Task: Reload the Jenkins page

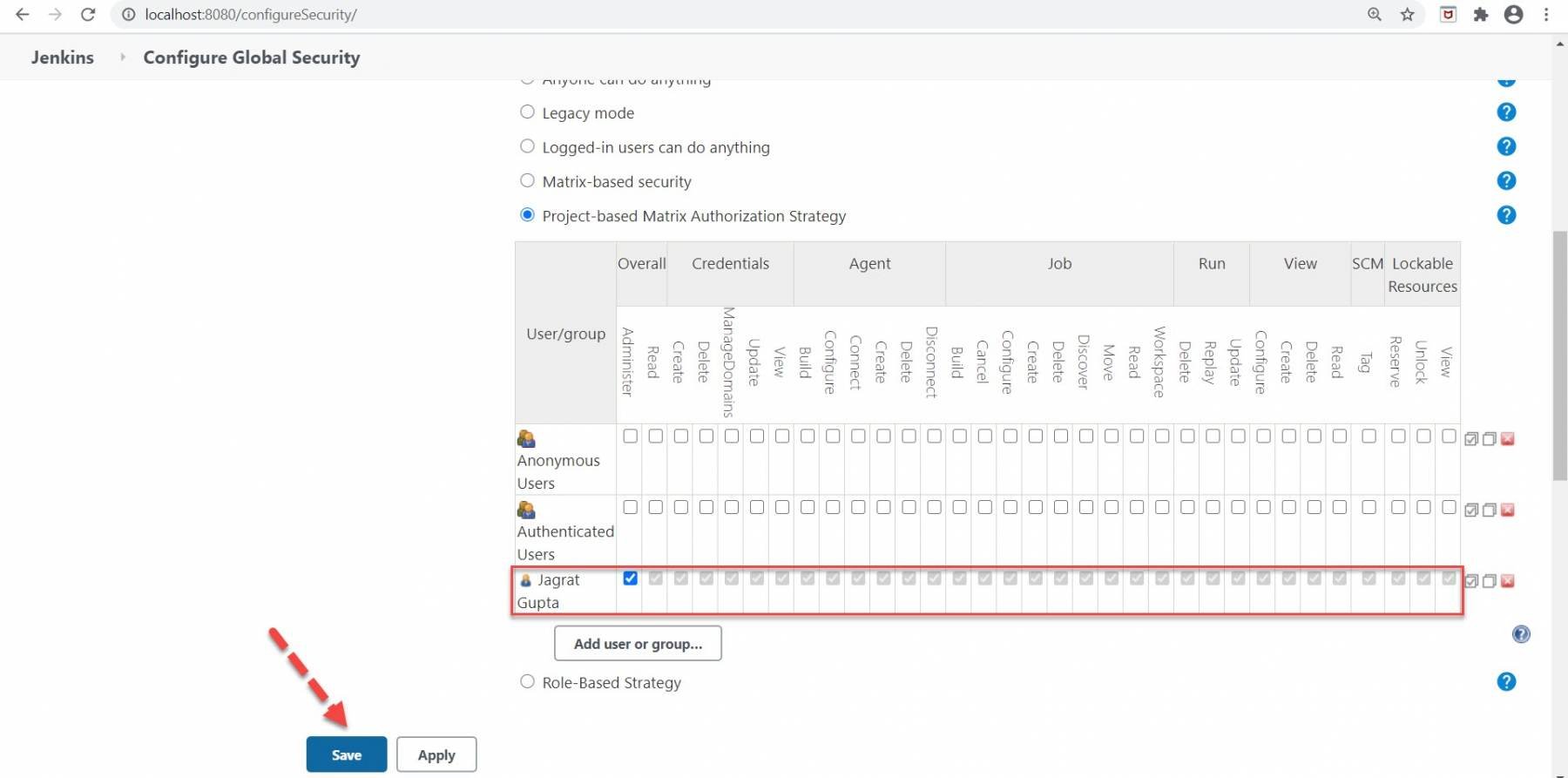Action: (x=88, y=15)
